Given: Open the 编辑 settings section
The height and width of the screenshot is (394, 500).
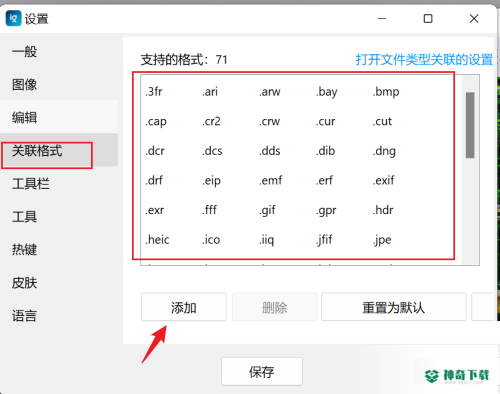Looking at the screenshot, I should pyautogui.click(x=59, y=117).
